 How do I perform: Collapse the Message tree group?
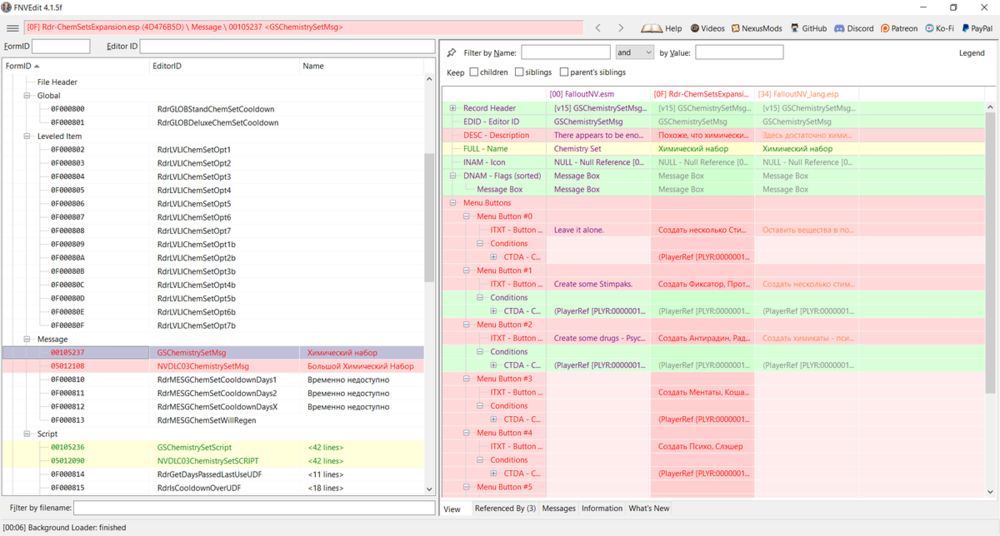click(x=27, y=339)
